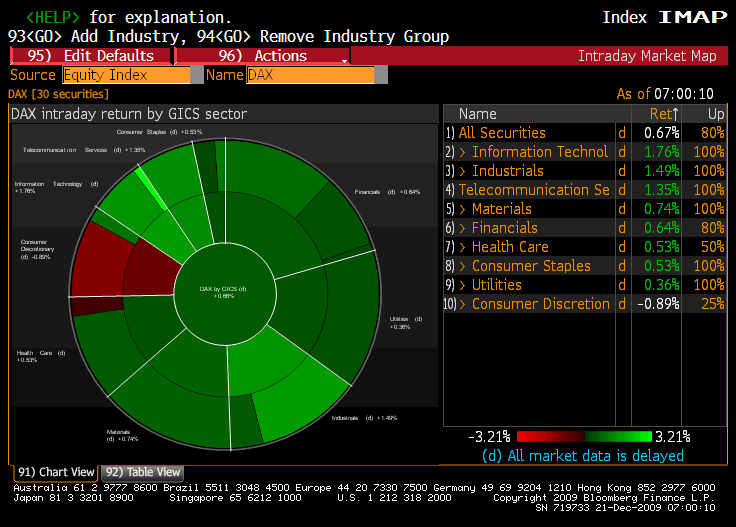Screen dimensions: 736x527
Task: Select the All Securities row
Action: (x=502, y=133)
